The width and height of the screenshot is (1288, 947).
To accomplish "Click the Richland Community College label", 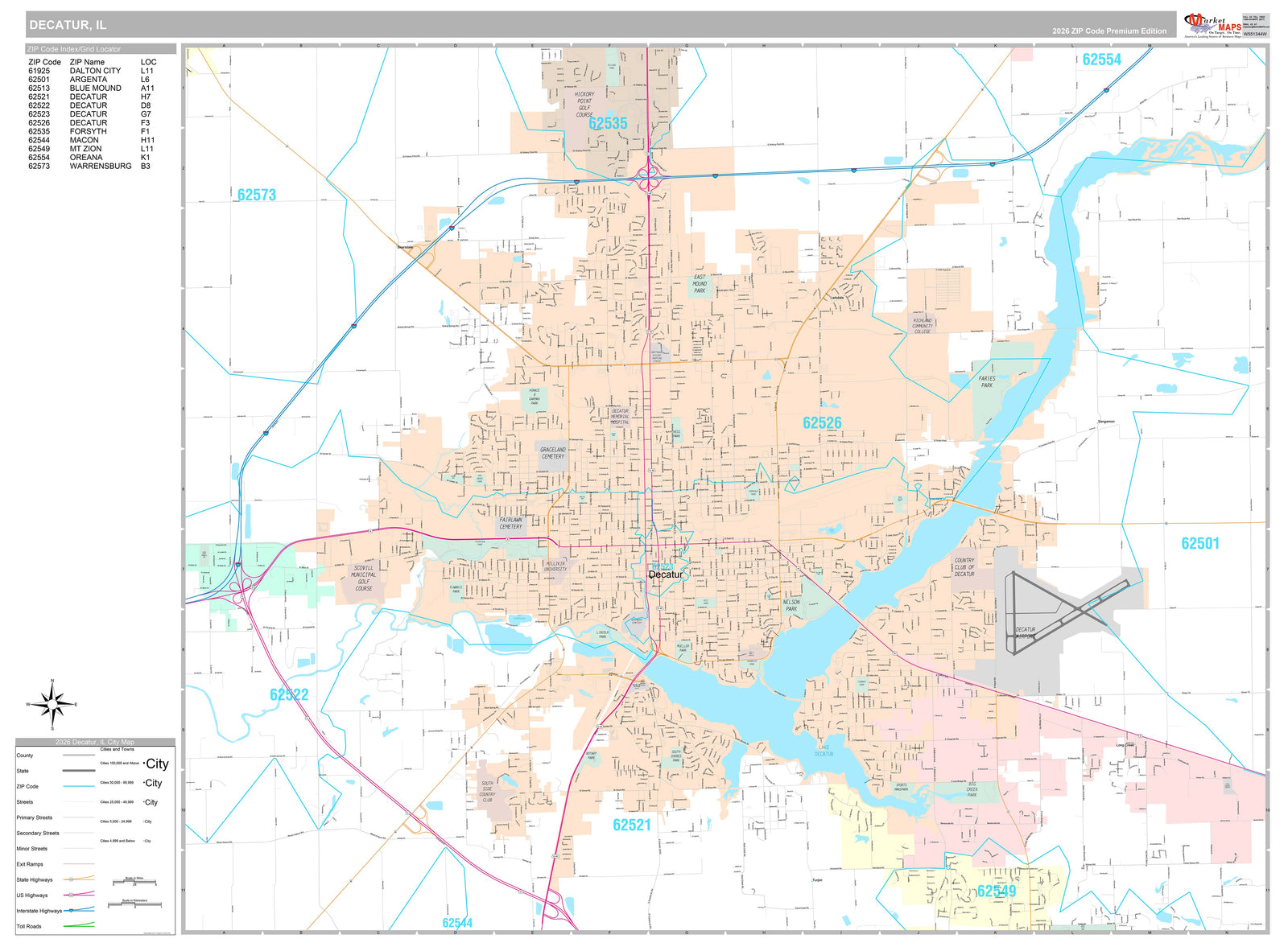I will point(923,326).
